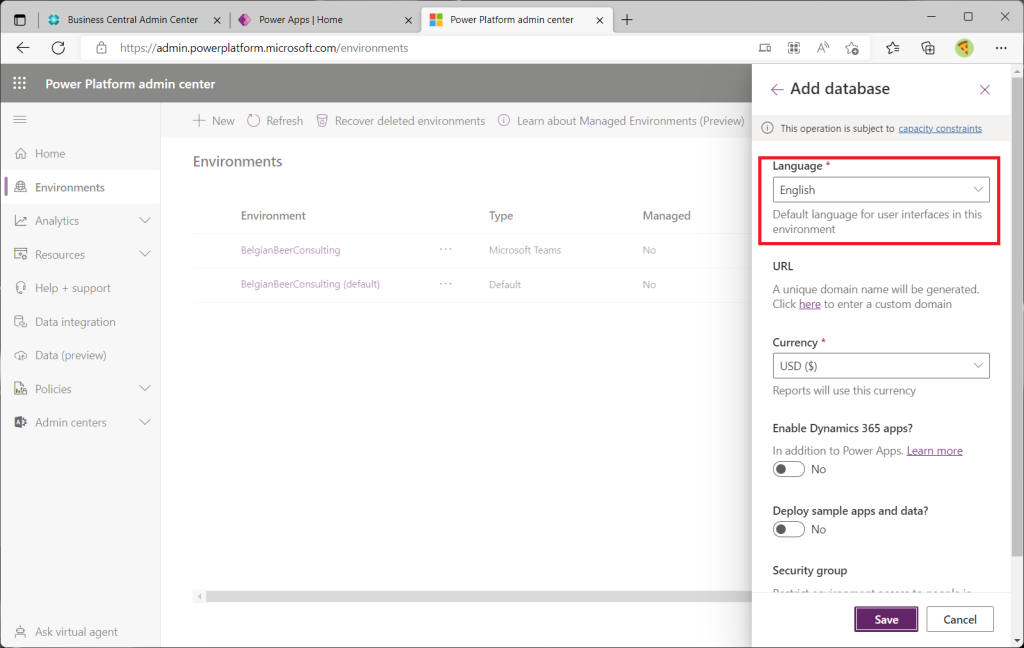Click the Admin centers icon
1024x648 pixels.
21,423
